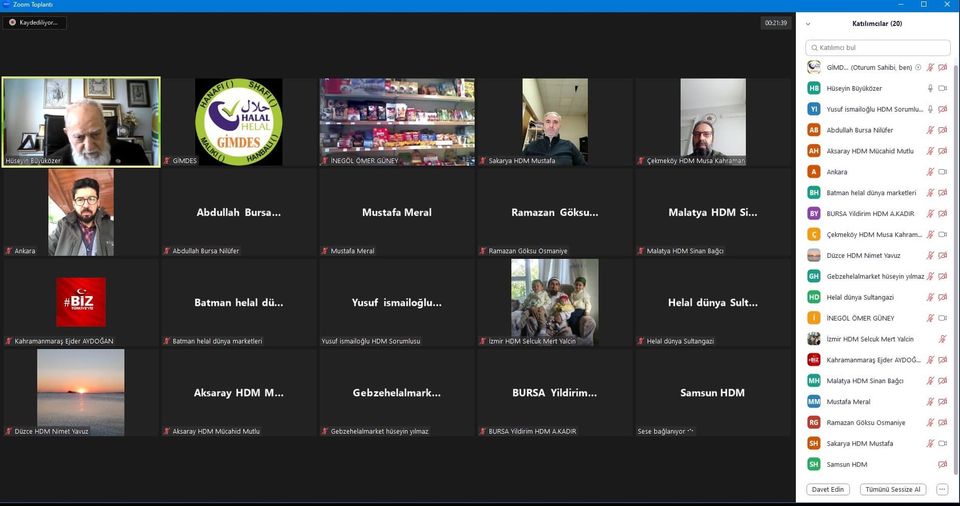
Task: Select Batman helal dünya marketleri in participant list
Action: coord(871,193)
